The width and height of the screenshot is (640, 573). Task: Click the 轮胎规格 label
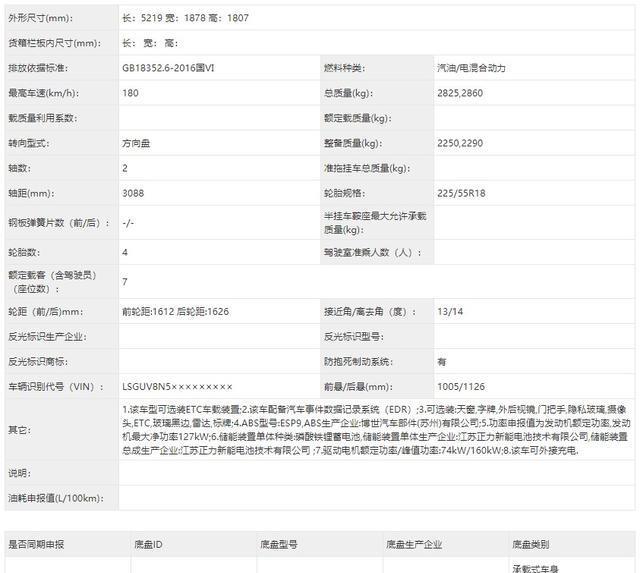[344, 193]
